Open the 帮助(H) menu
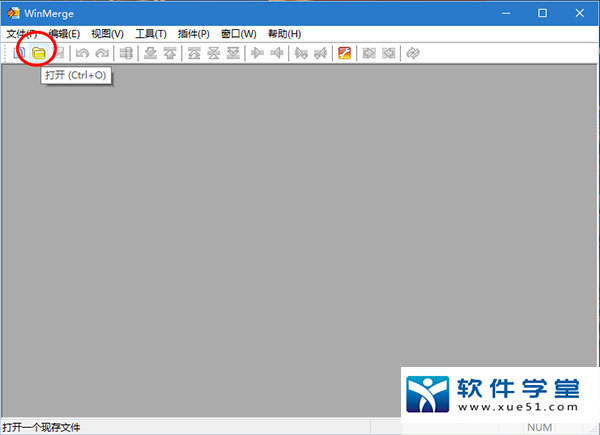This screenshot has height=435, width=600. click(285, 34)
